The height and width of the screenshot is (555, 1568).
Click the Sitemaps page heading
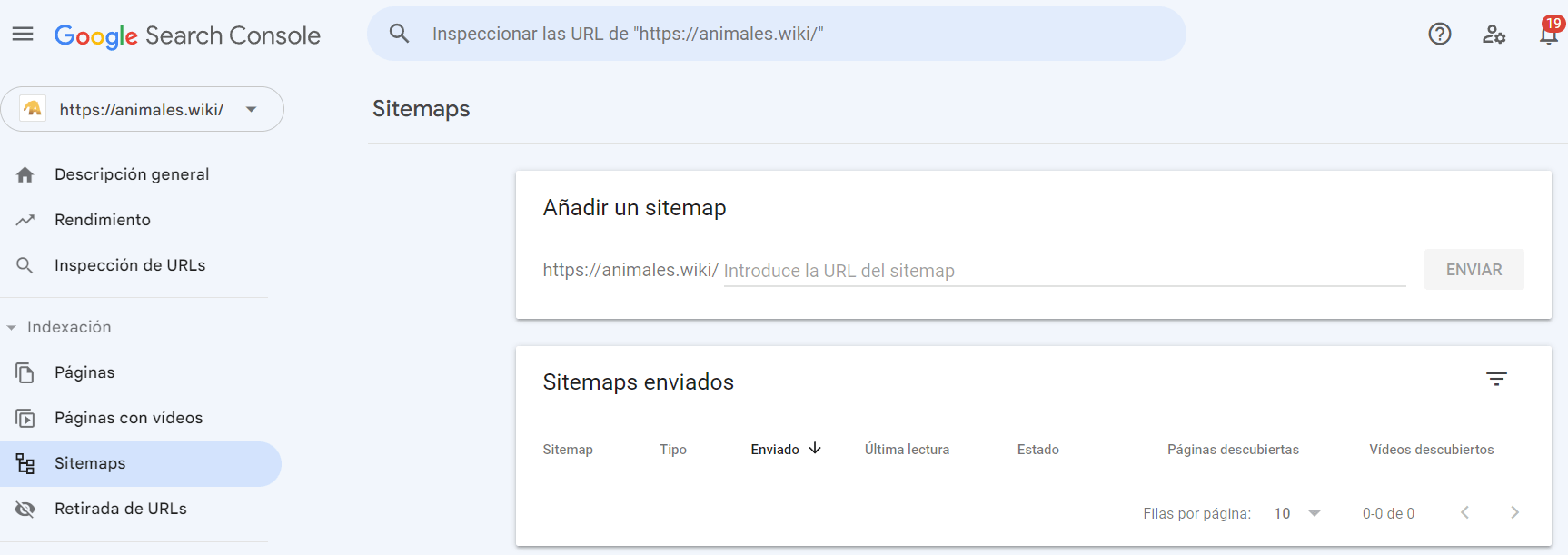[x=421, y=109]
